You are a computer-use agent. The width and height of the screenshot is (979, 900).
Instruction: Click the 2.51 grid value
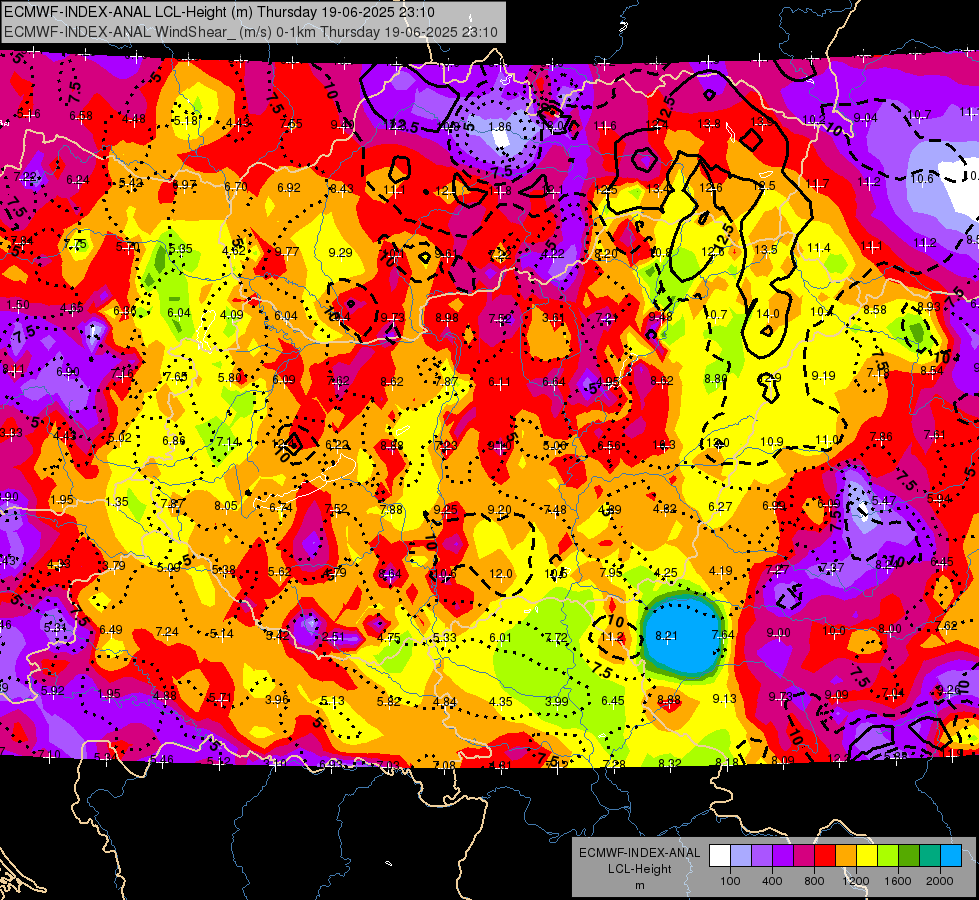(333, 636)
